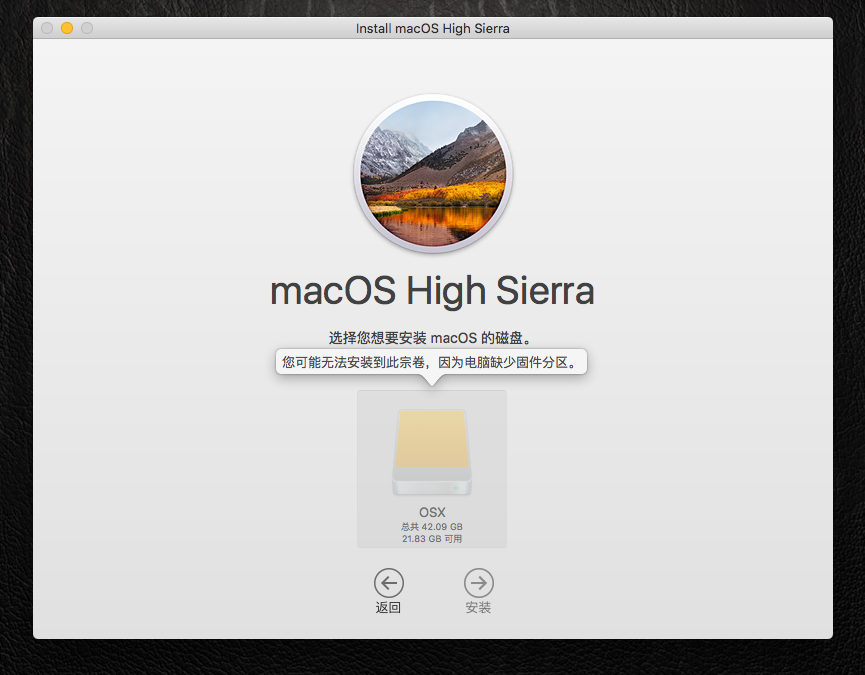Click the 总共 42.09 GB capacity text
Viewport: 865px width, 675px height.
click(x=432, y=526)
